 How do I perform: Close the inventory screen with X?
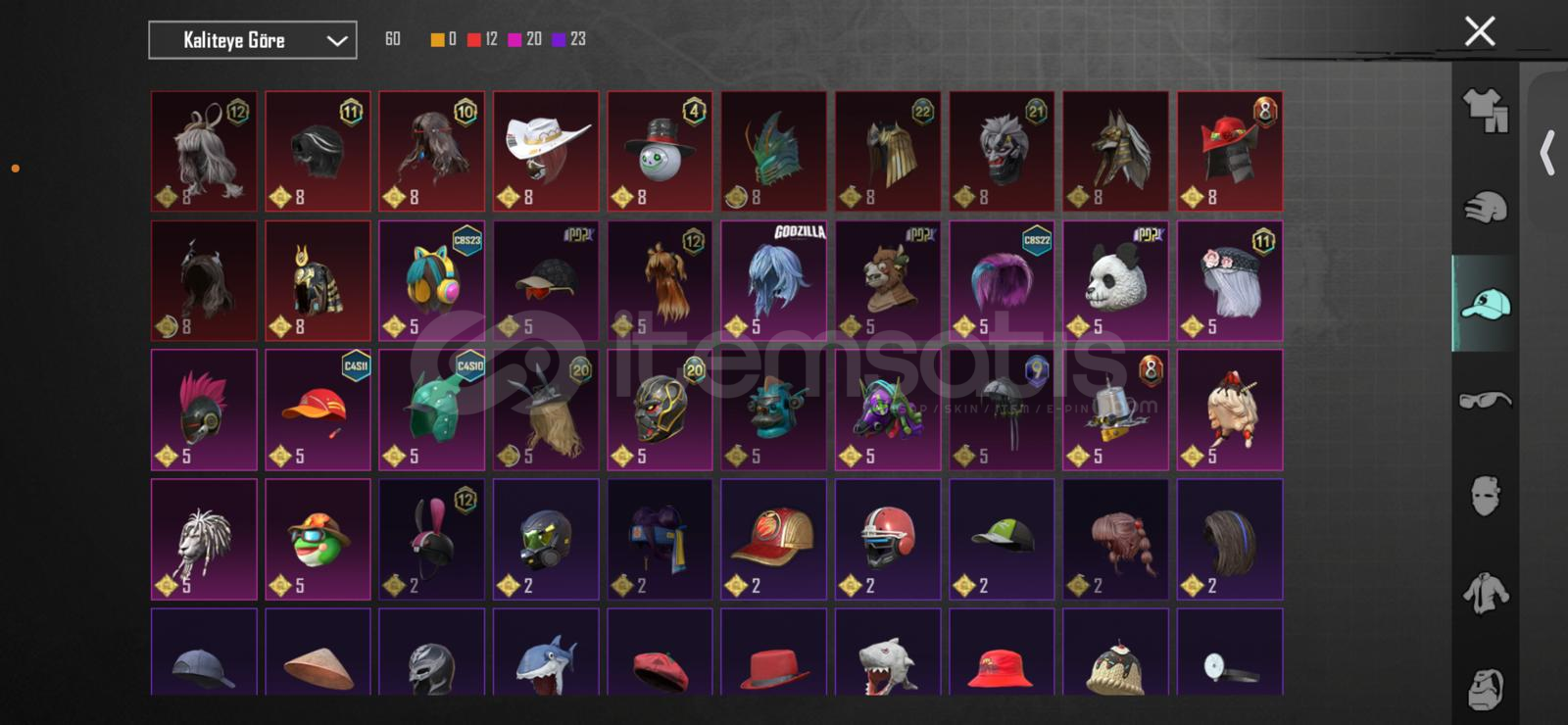[x=1480, y=31]
